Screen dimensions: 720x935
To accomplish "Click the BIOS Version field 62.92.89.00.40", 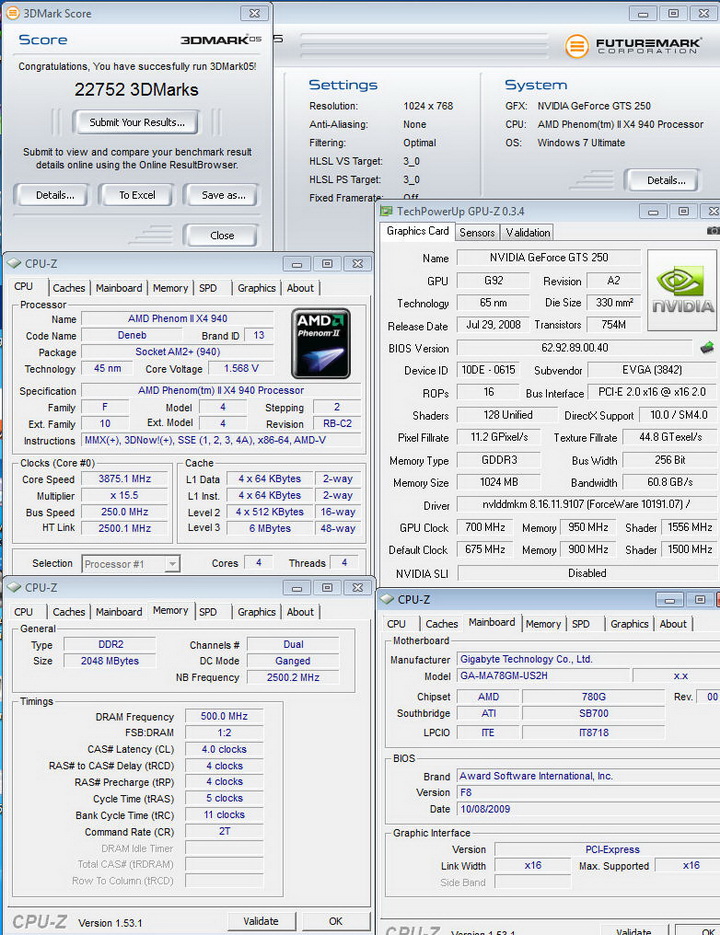I will pos(574,348).
